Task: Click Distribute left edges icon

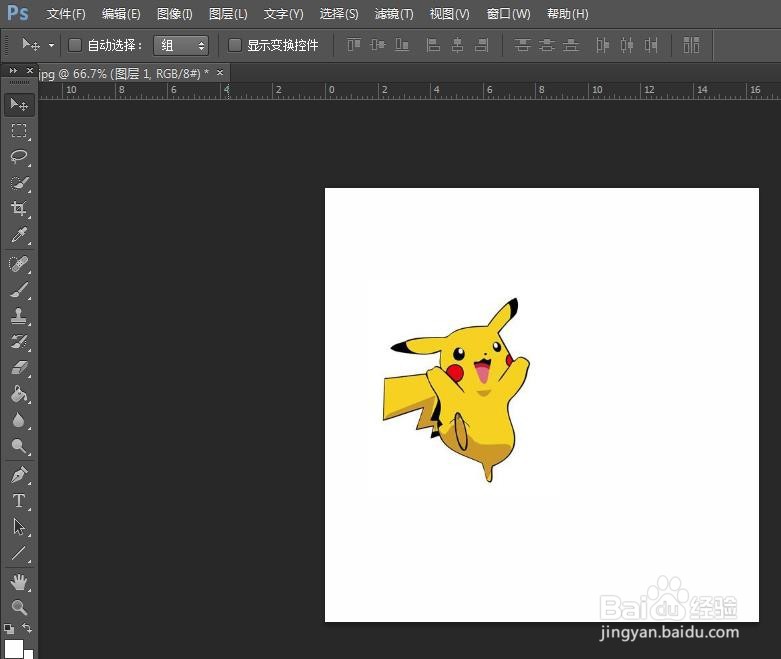Action: point(603,45)
